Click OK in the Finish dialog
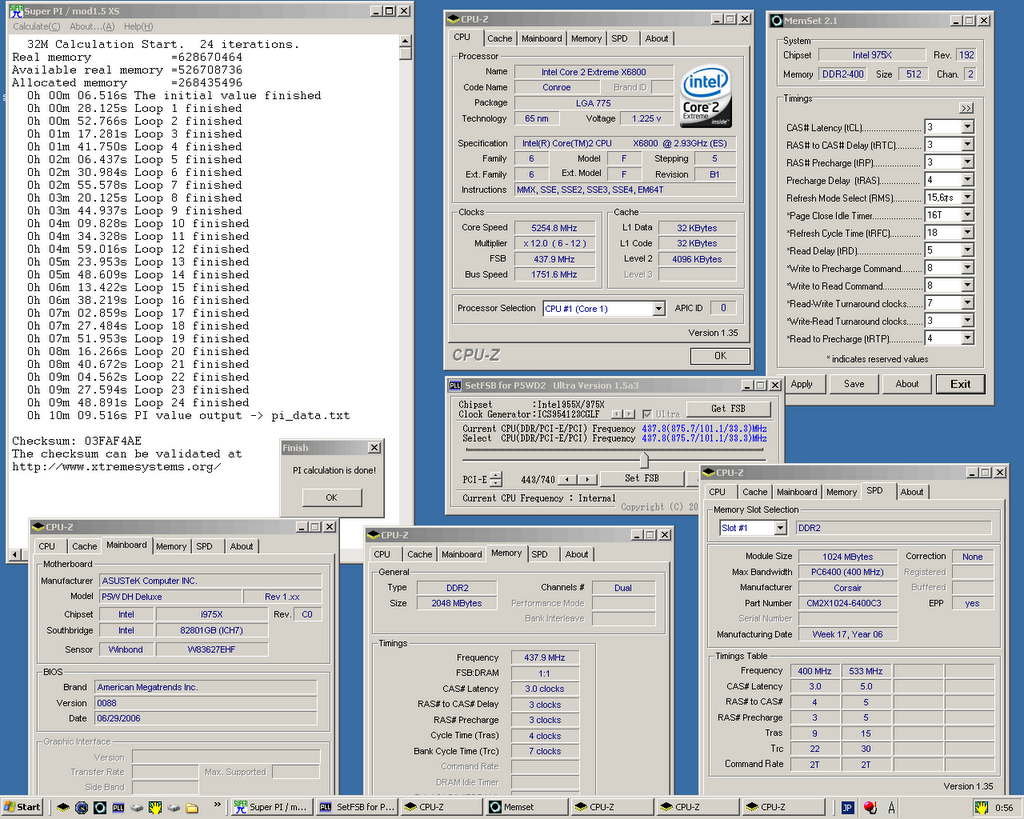The width and height of the screenshot is (1024, 819). pyautogui.click(x=332, y=498)
